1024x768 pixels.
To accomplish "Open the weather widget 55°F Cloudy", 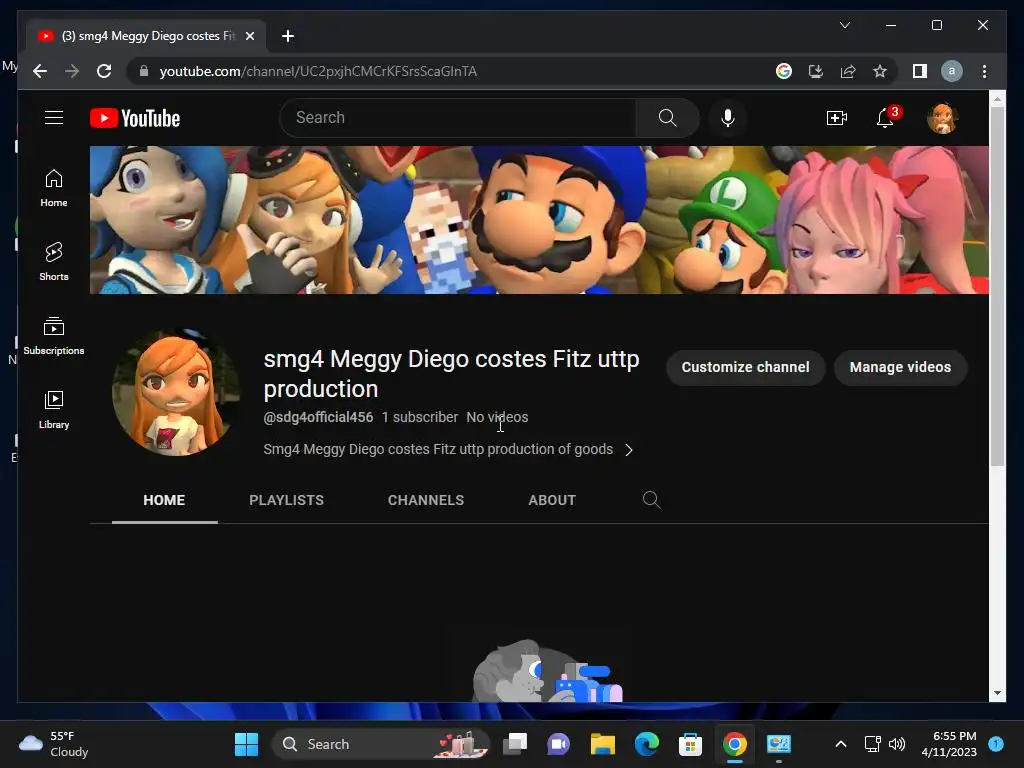I will pyautogui.click(x=54, y=744).
